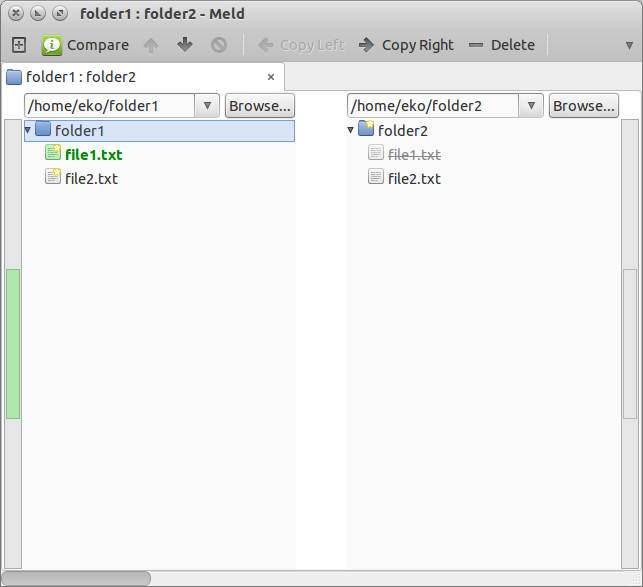Viewport: 643px width, 587px height.
Task: Open the folder2 path dropdown arrow
Action: click(531, 106)
